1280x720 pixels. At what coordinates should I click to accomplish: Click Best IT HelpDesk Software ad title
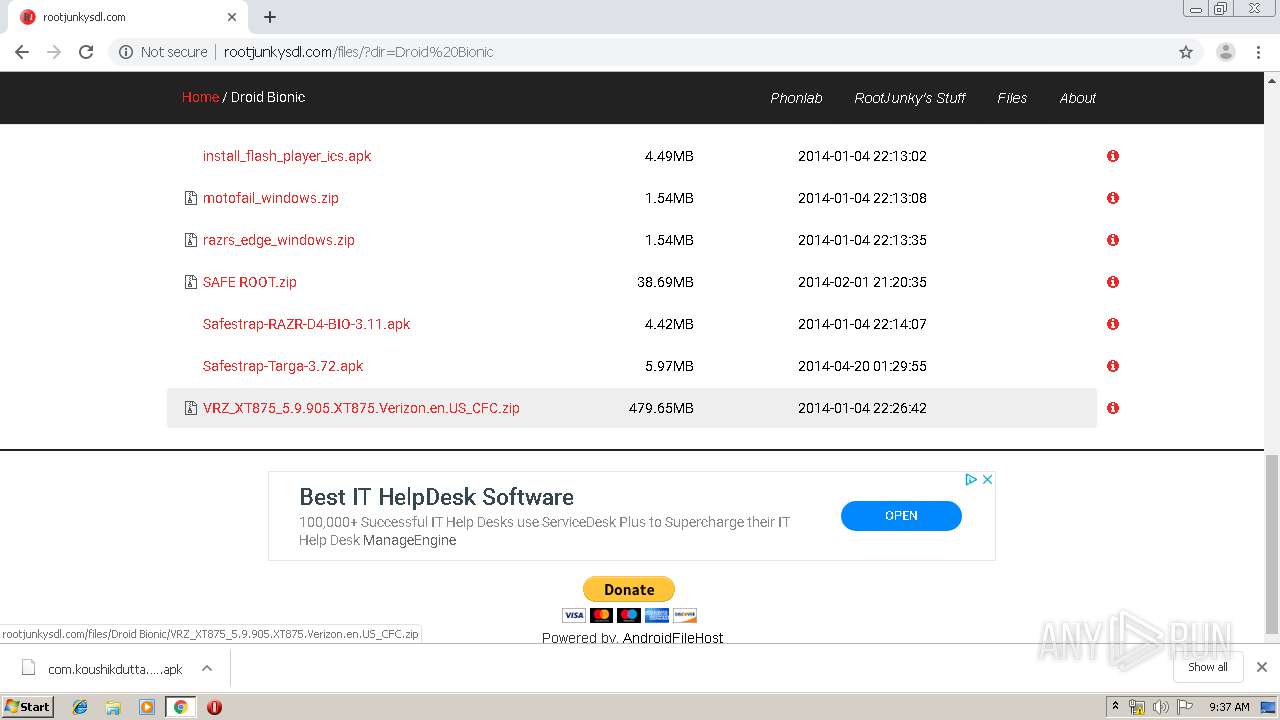click(436, 497)
